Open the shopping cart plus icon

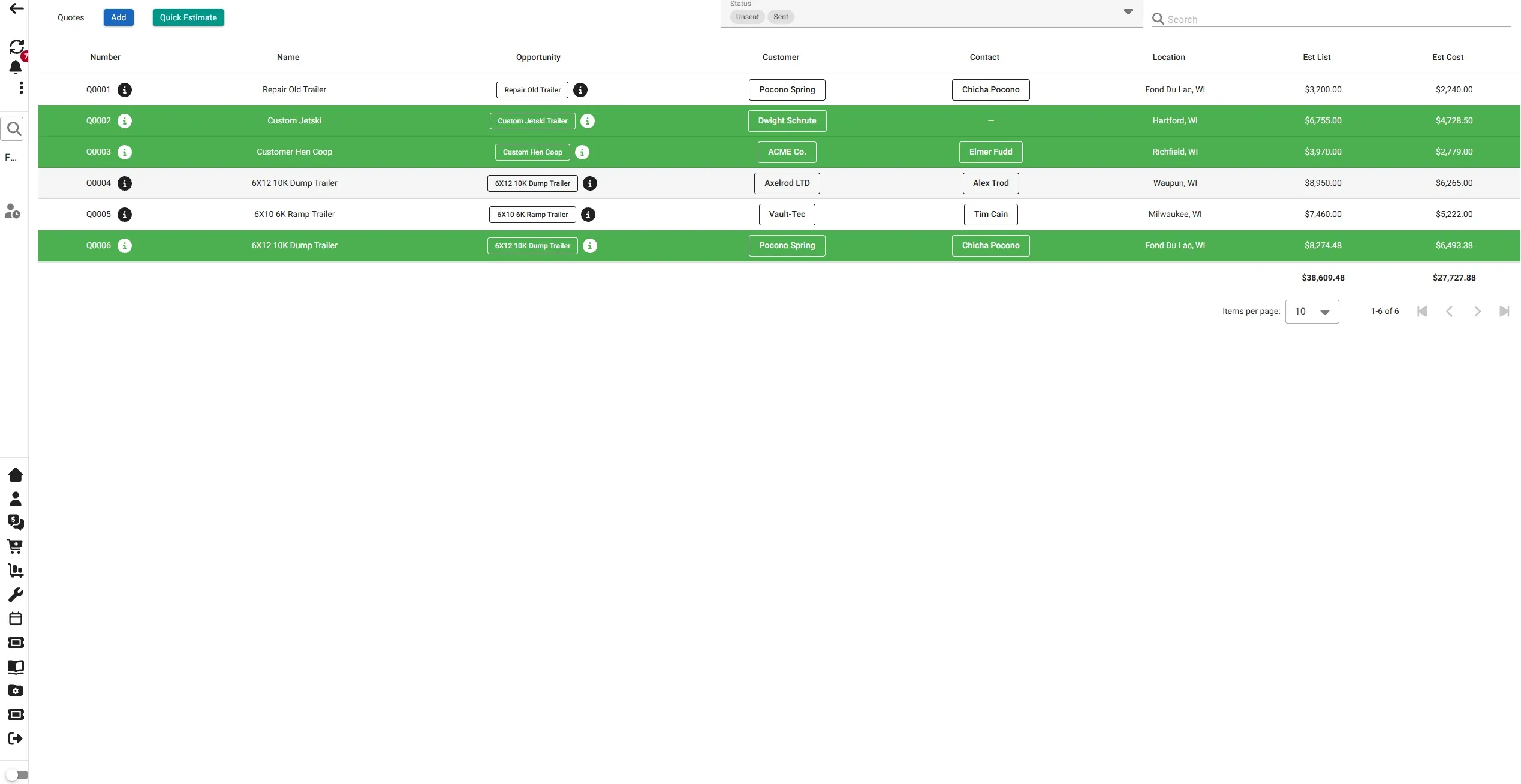(x=15, y=547)
